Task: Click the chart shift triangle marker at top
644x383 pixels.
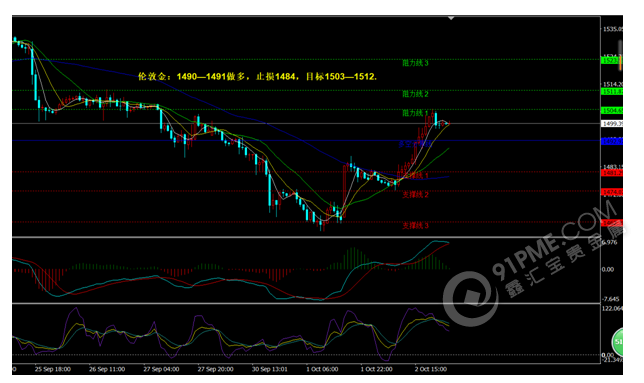Action: pyautogui.click(x=451, y=18)
